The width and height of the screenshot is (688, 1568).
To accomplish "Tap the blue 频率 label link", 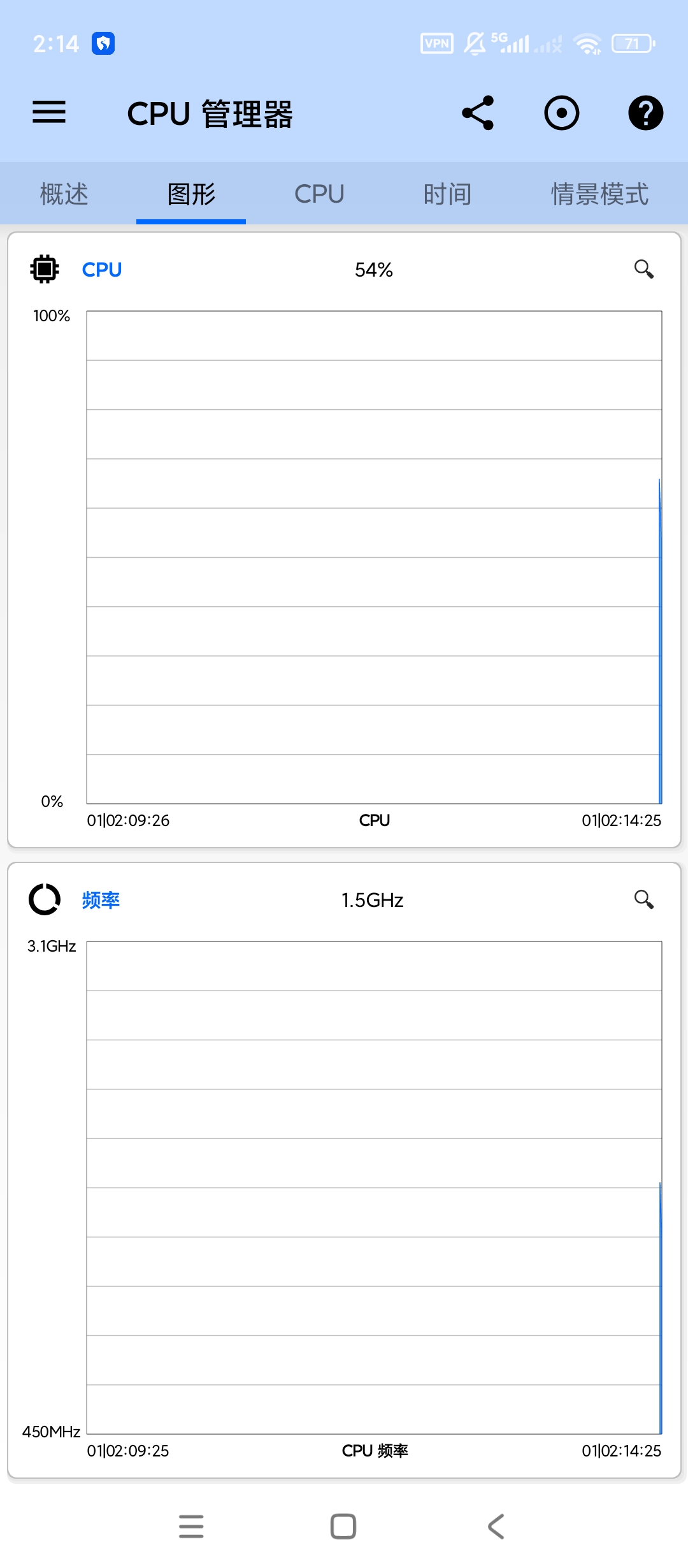I will point(101,900).
